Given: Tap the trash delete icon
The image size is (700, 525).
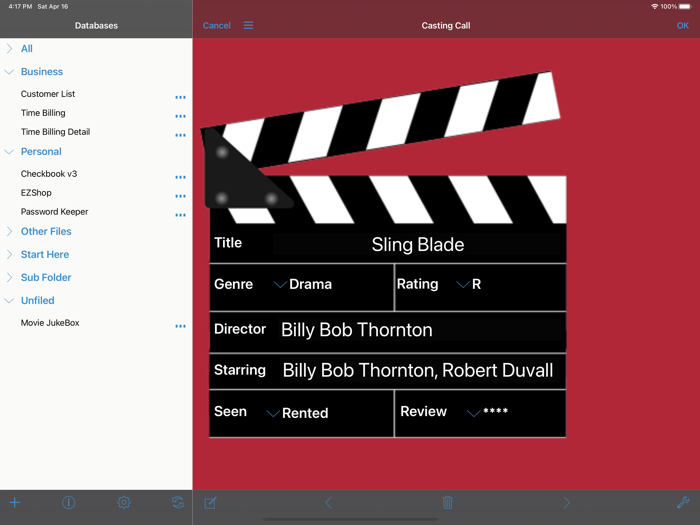Looking at the screenshot, I should pyautogui.click(x=447, y=503).
